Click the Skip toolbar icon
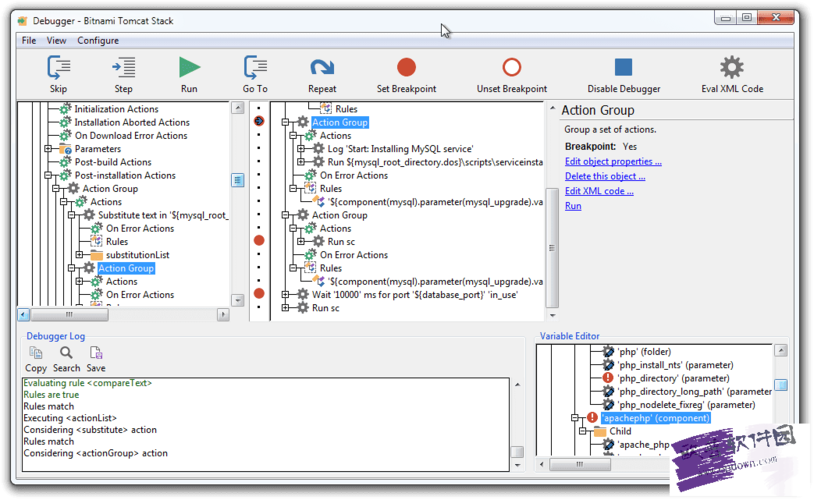 [x=59, y=67]
